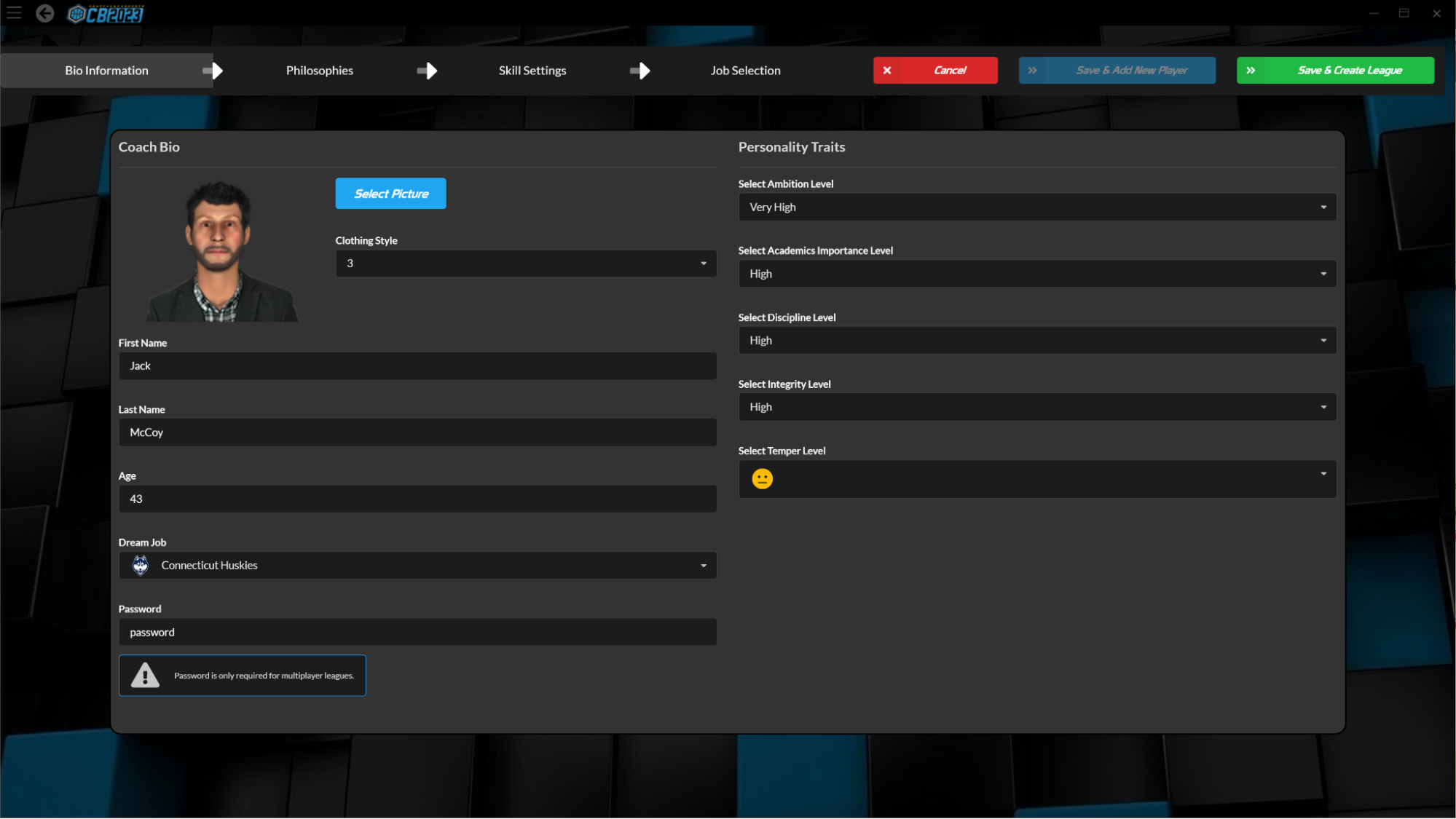Click Save & Create League
This screenshot has height=819, width=1456.
(x=1335, y=71)
